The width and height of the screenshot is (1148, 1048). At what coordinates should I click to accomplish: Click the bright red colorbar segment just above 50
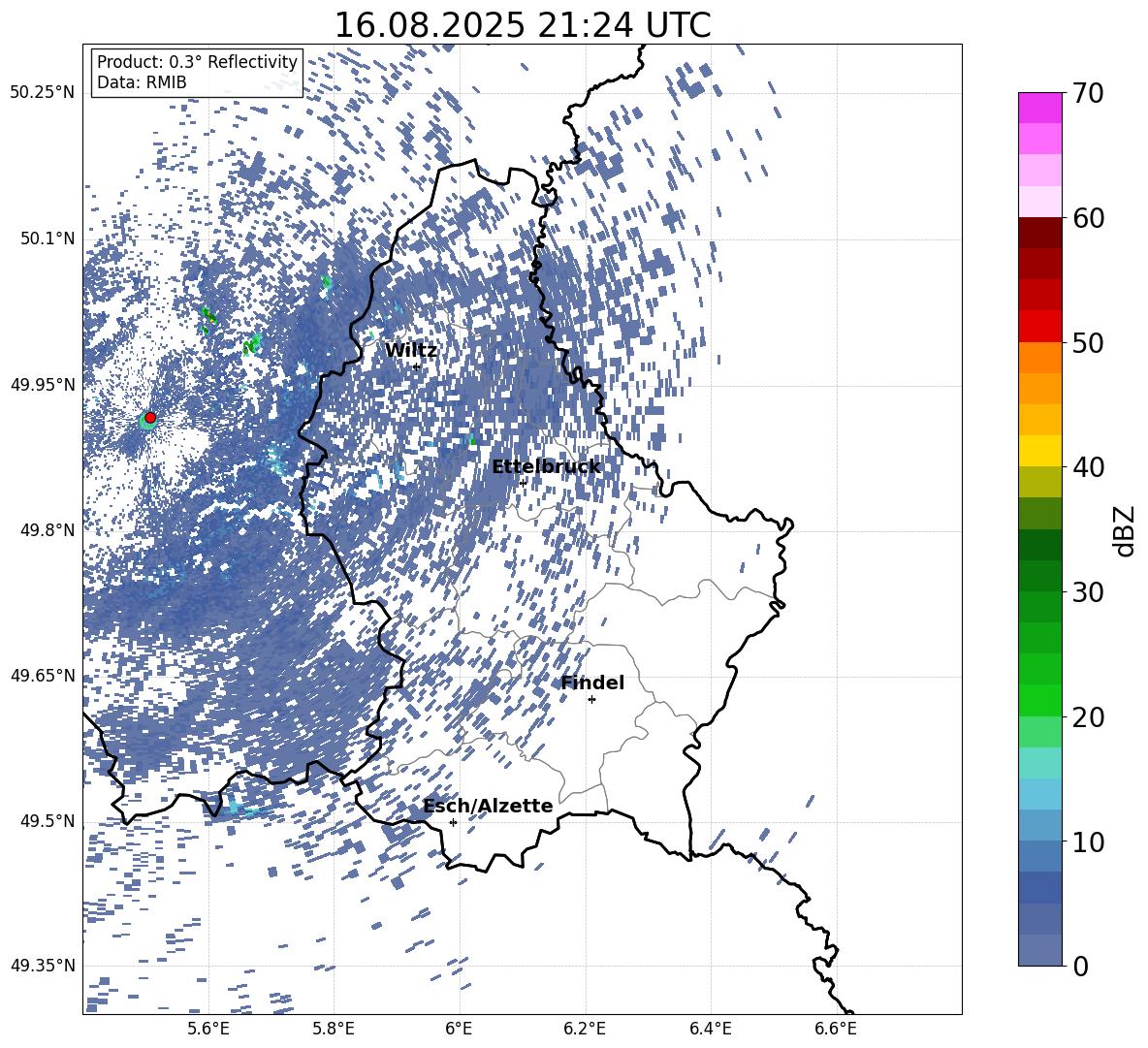tap(1039, 327)
